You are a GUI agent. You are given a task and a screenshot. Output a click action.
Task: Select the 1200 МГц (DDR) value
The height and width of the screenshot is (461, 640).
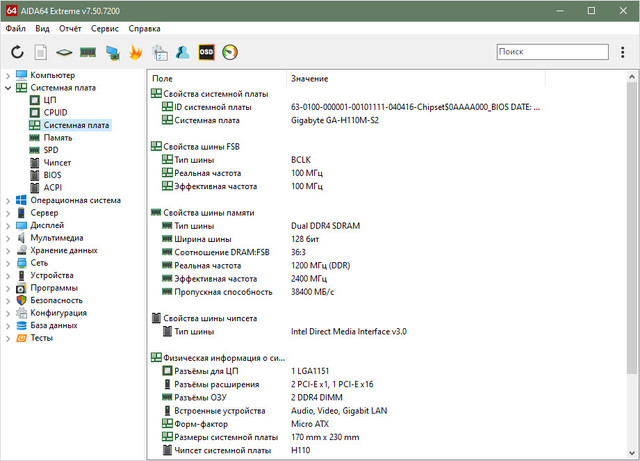(320, 265)
